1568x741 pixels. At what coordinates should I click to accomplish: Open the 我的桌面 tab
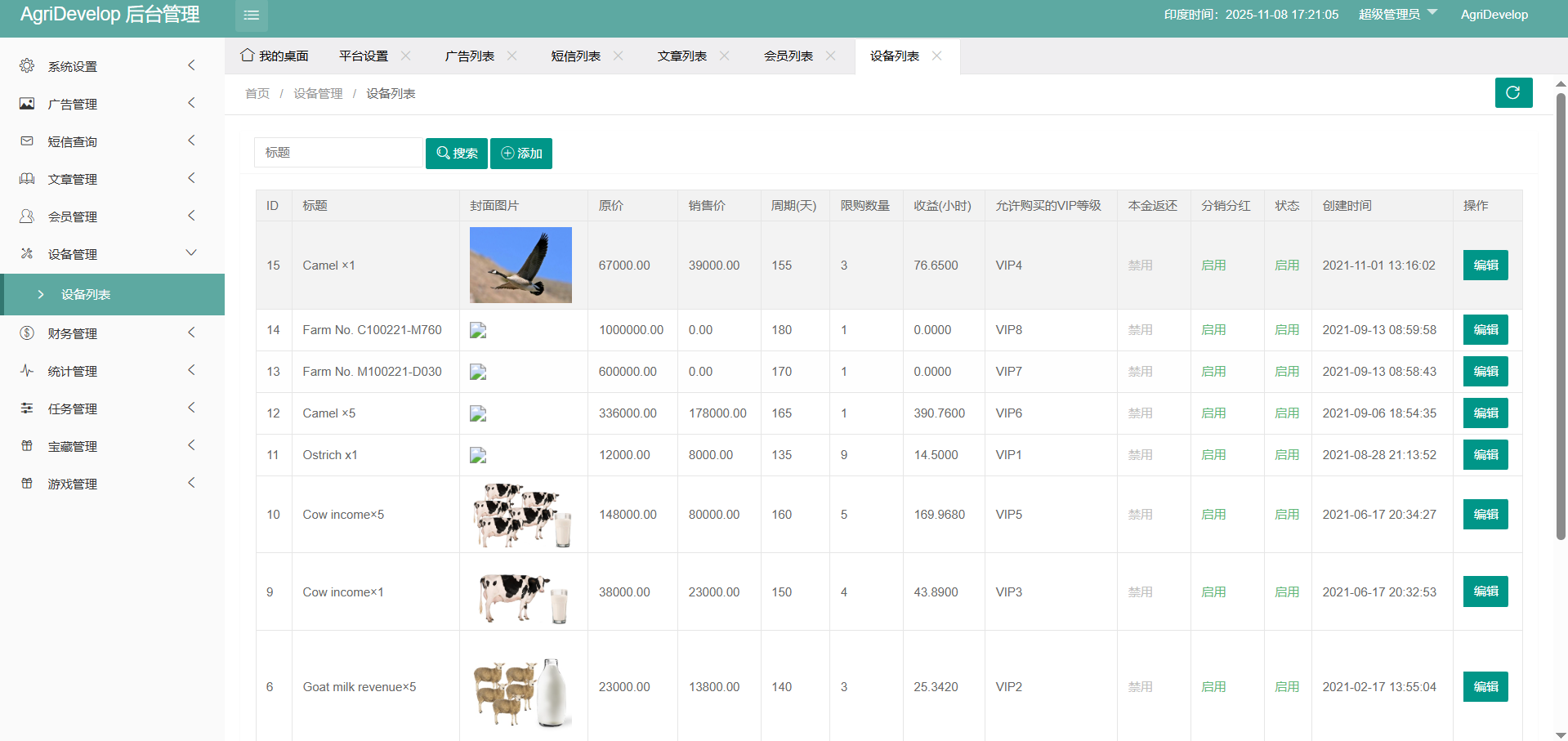tap(275, 56)
